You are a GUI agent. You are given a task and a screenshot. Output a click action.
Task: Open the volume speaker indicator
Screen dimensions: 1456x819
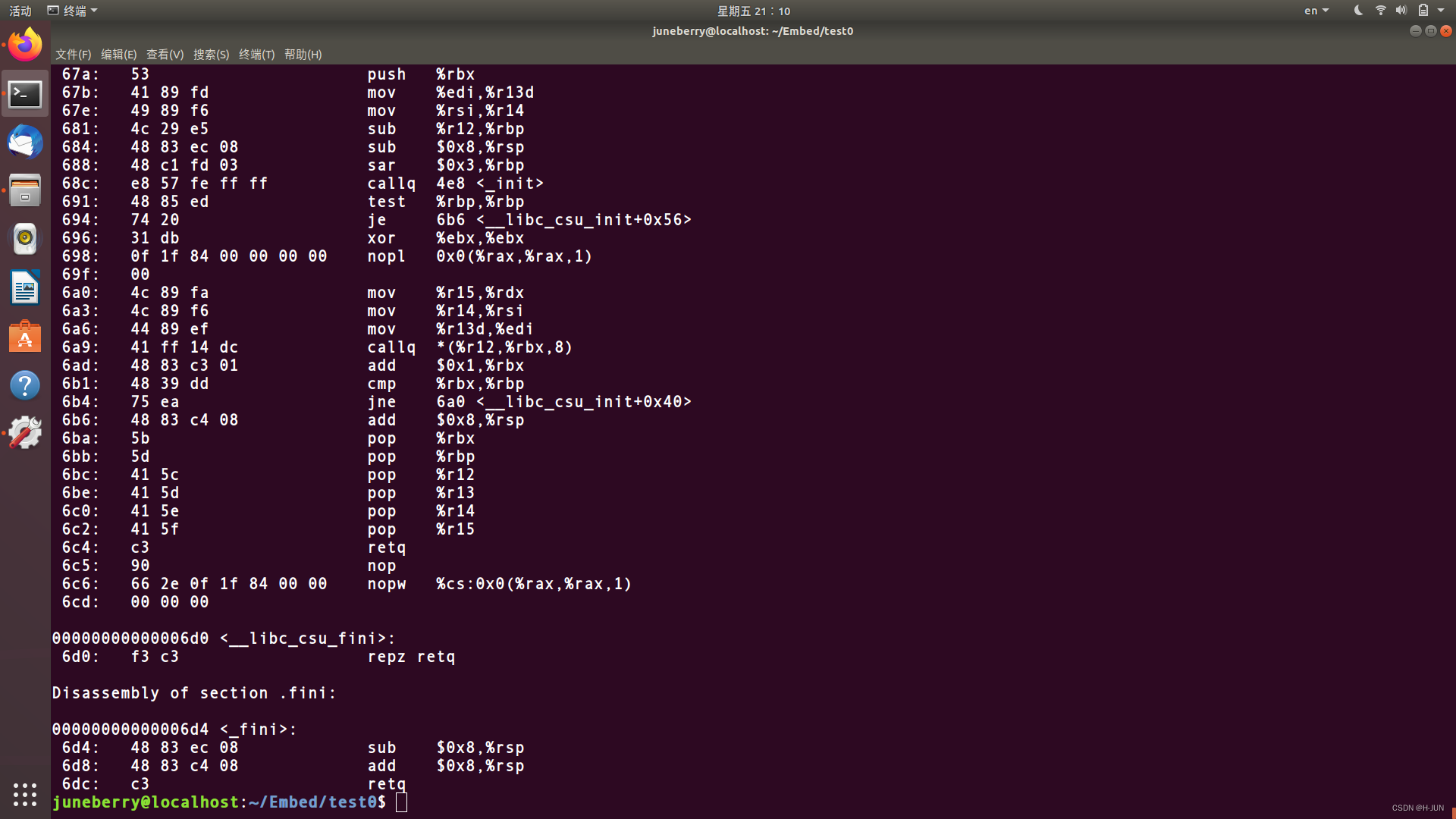1401,11
